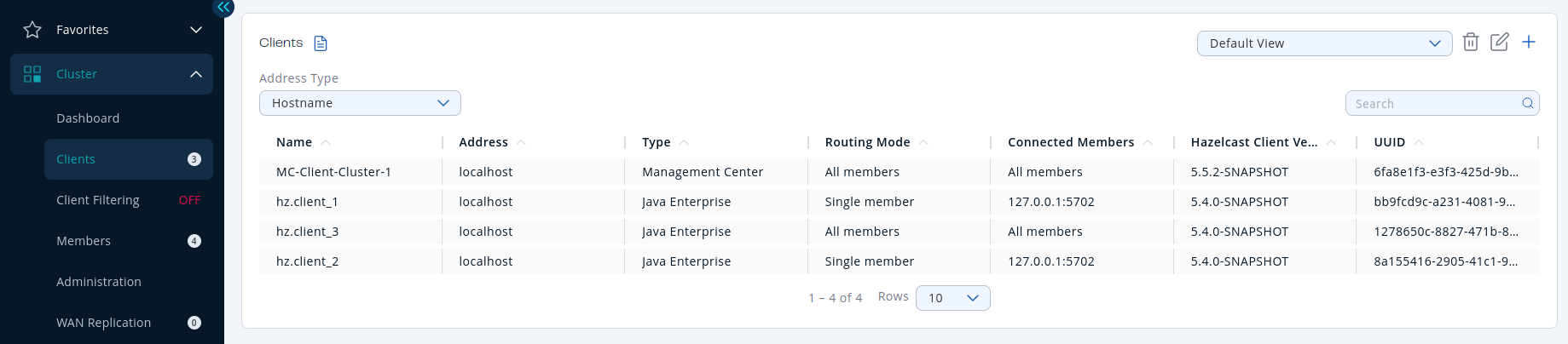Viewport: 1568px width, 344px height.
Task: Click the search magnifier icon
Action: 1527,103
